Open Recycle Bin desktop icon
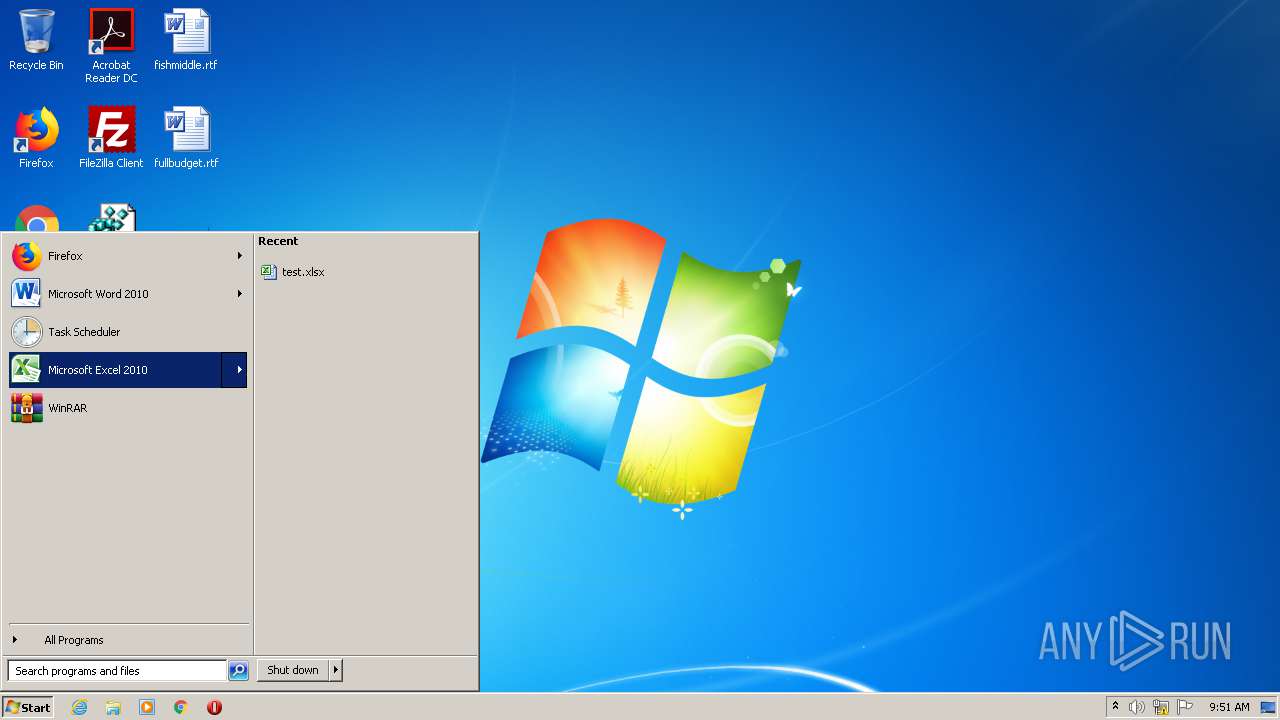Viewport: 1280px width, 720px height. 36,40
